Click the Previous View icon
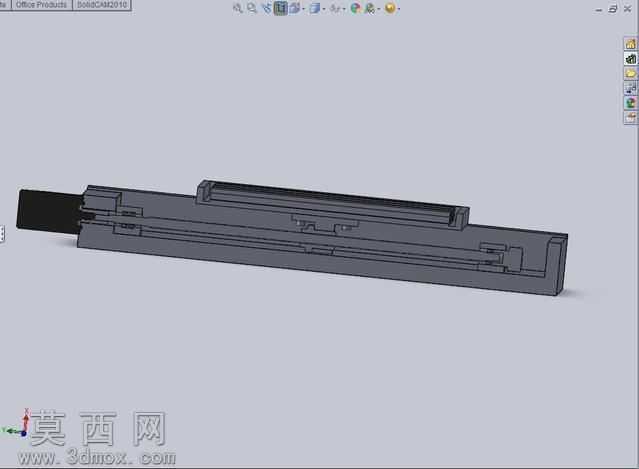 click(x=267, y=8)
